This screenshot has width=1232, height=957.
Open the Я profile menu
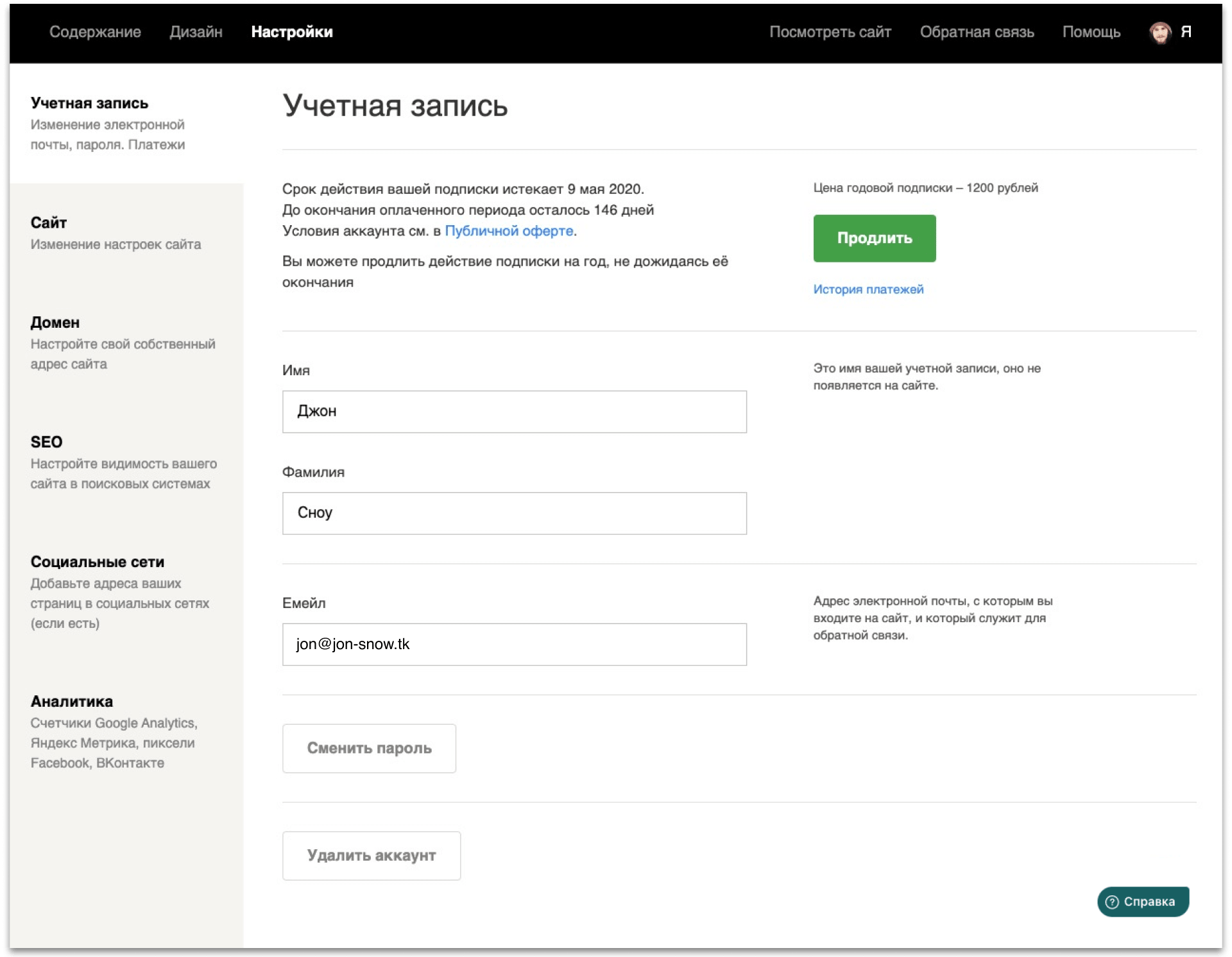point(1186,32)
